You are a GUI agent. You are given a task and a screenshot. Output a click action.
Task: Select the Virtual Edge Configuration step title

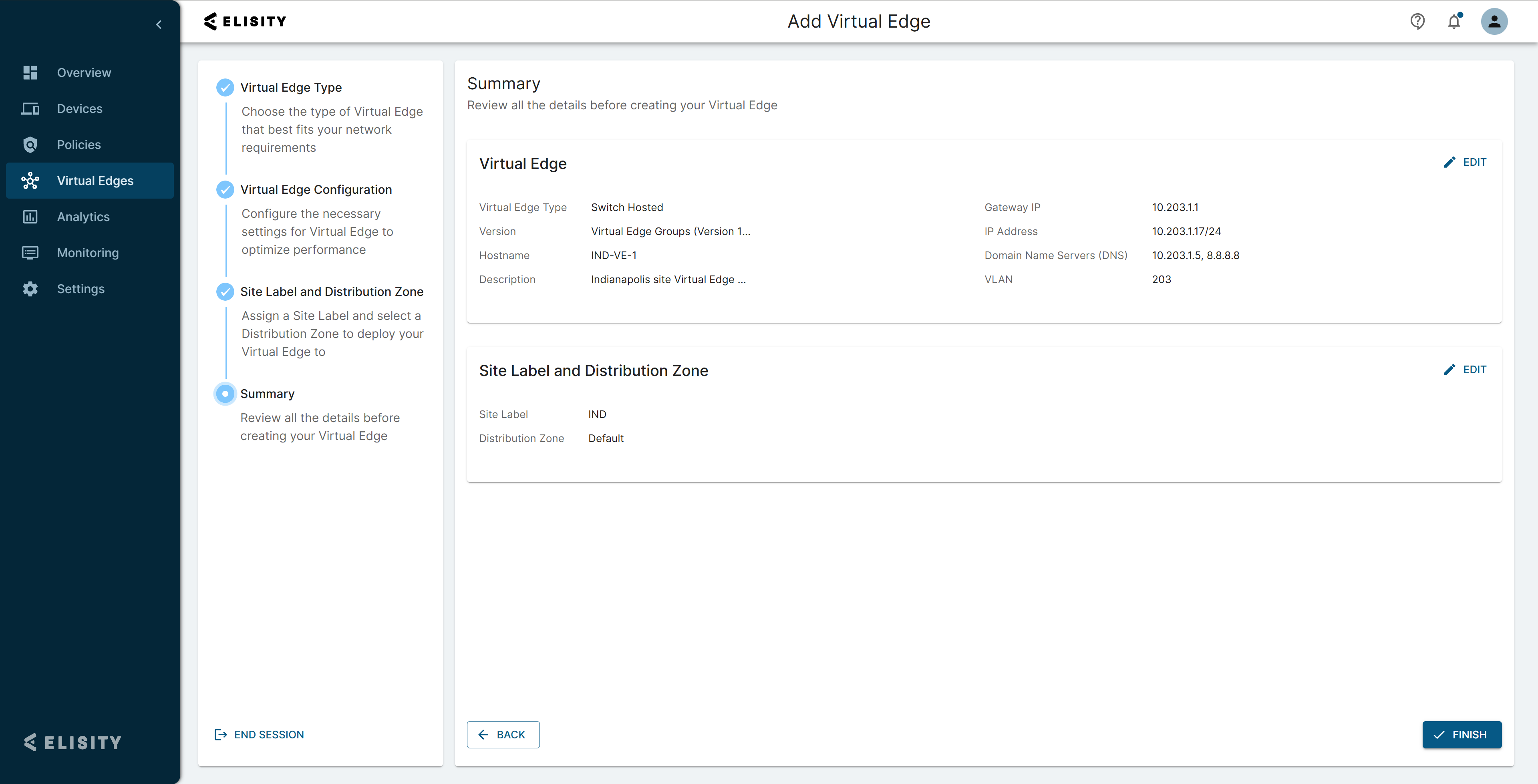pyautogui.click(x=316, y=189)
